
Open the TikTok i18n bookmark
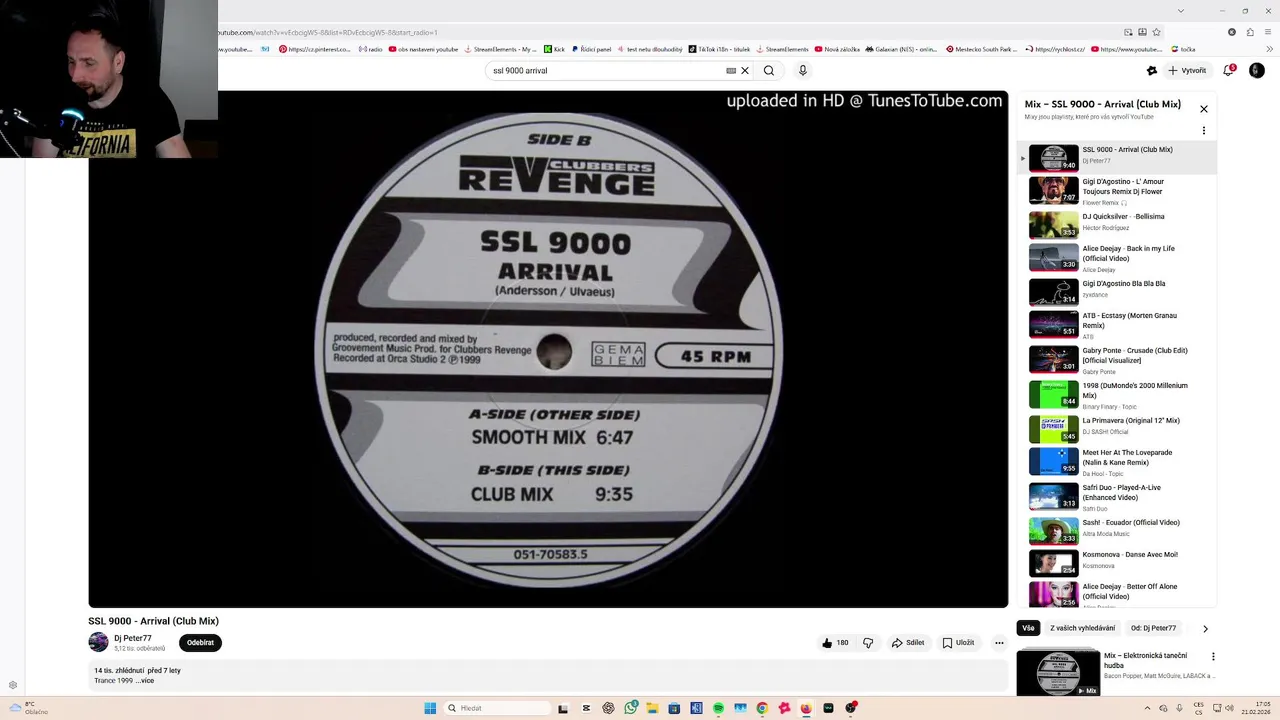click(x=719, y=49)
